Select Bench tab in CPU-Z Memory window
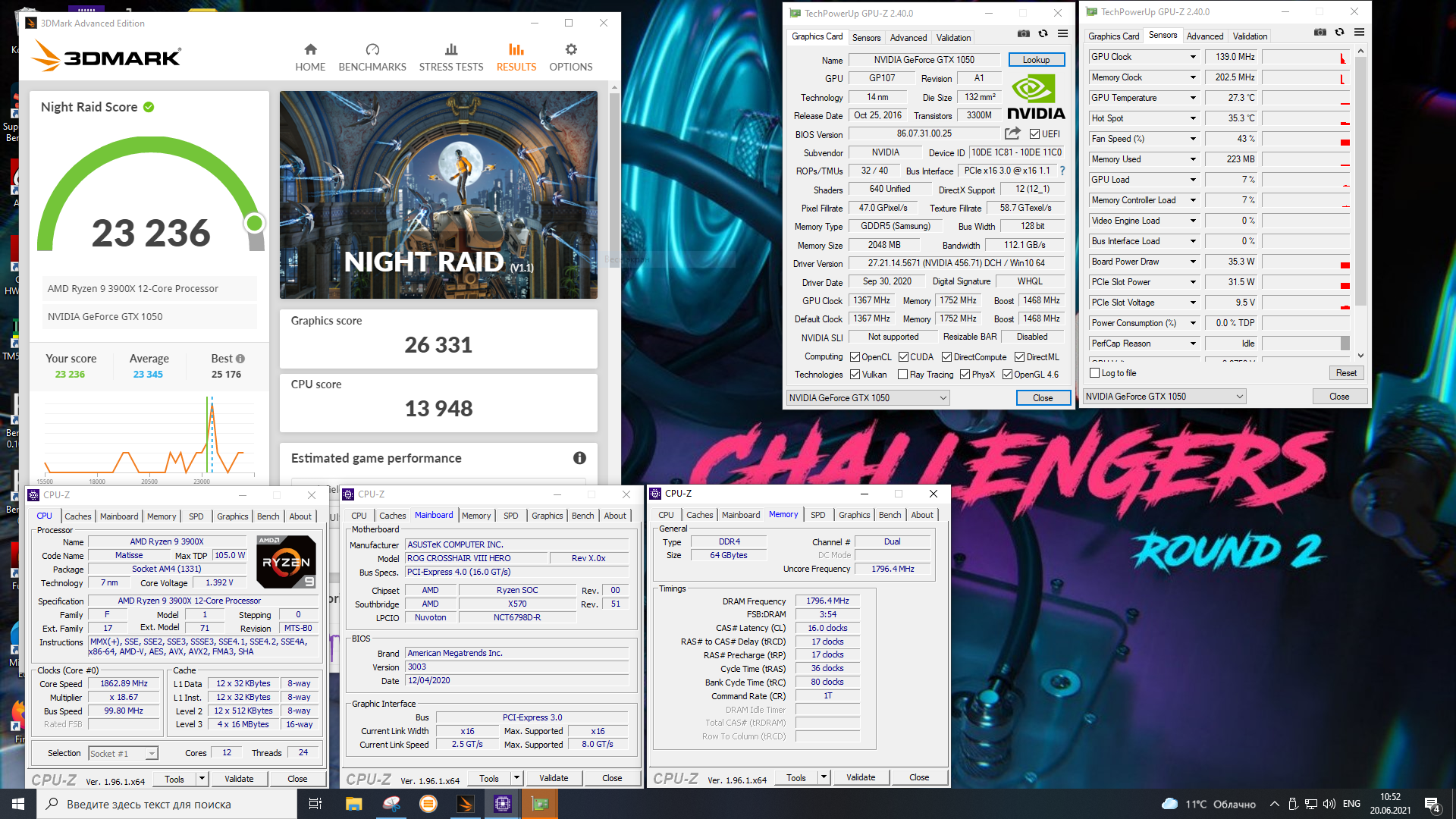Image resolution: width=1456 pixels, height=819 pixels. click(890, 515)
